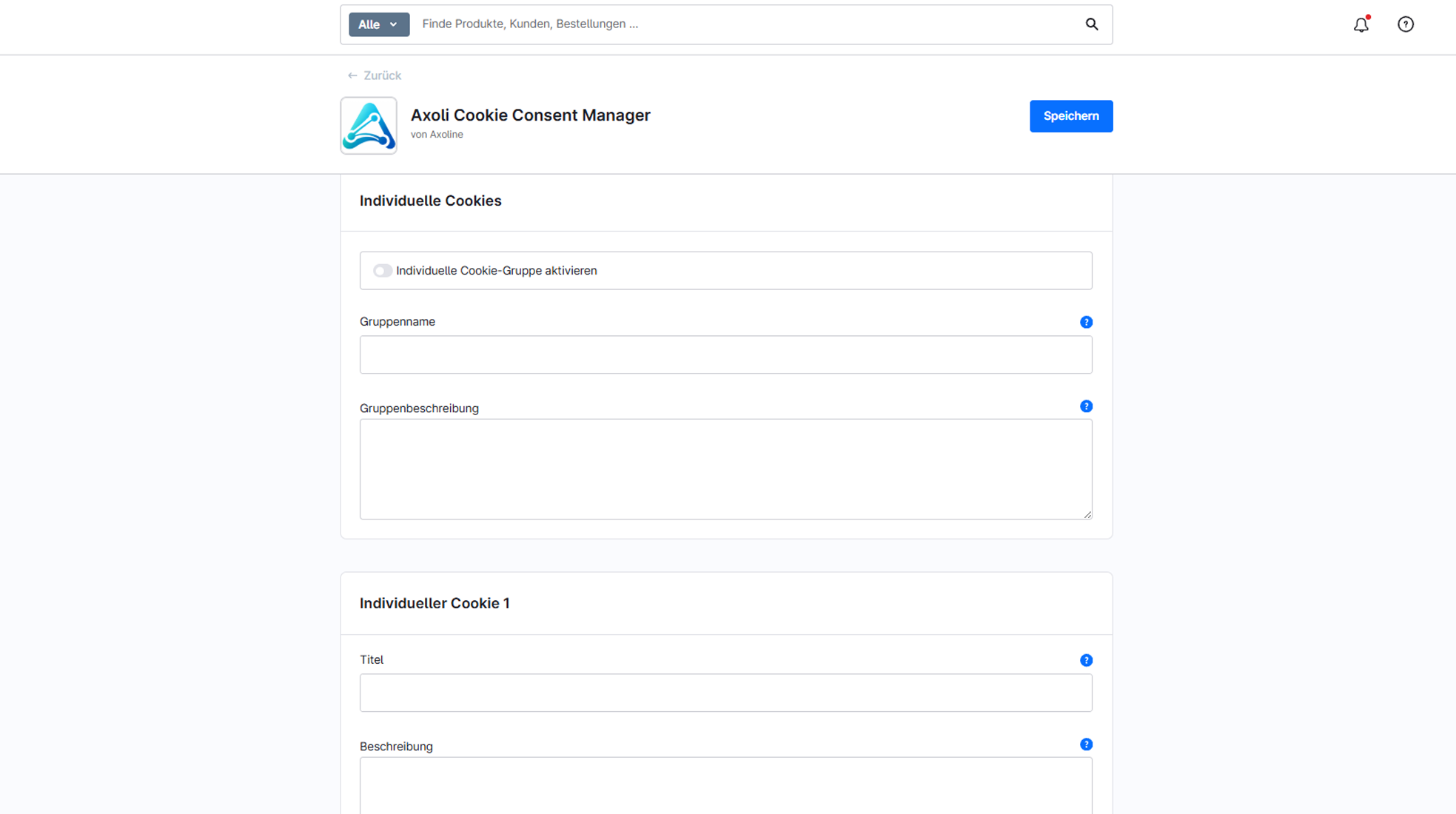Show help tooltip for Gruppenname

pyautogui.click(x=1086, y=322)
